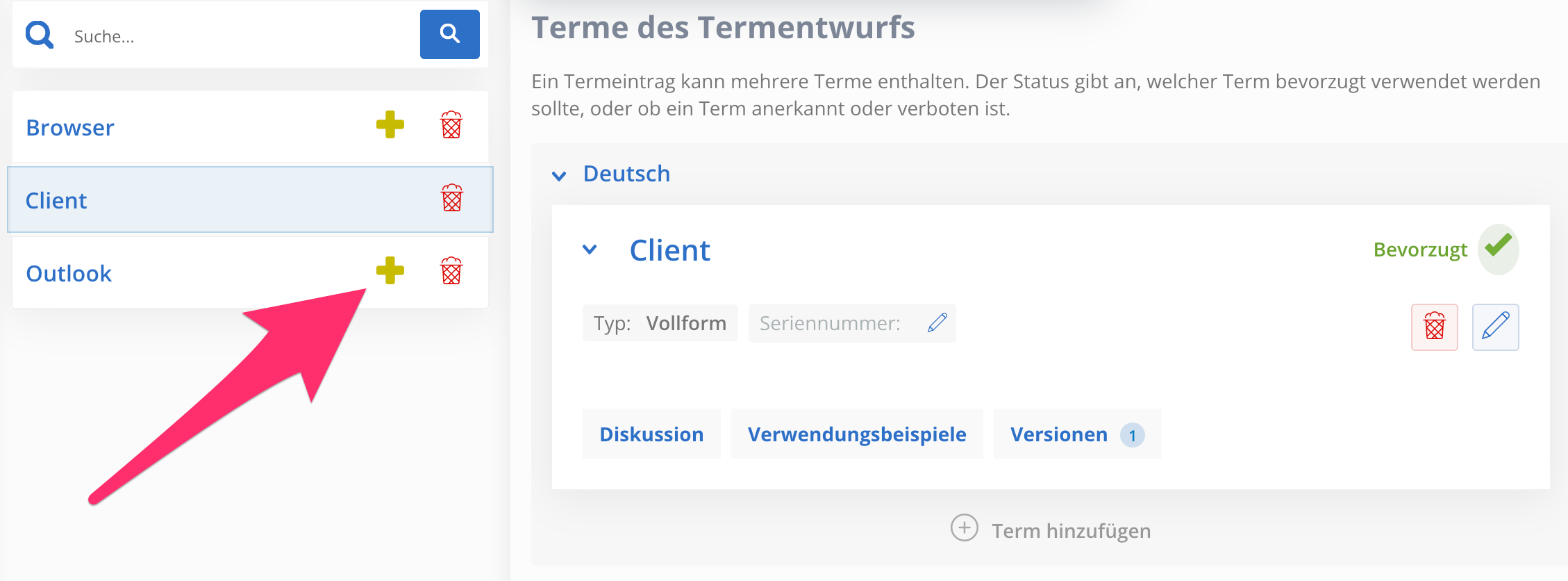
Task: Collapse the Client term card chevron
Action: (590, 249)
